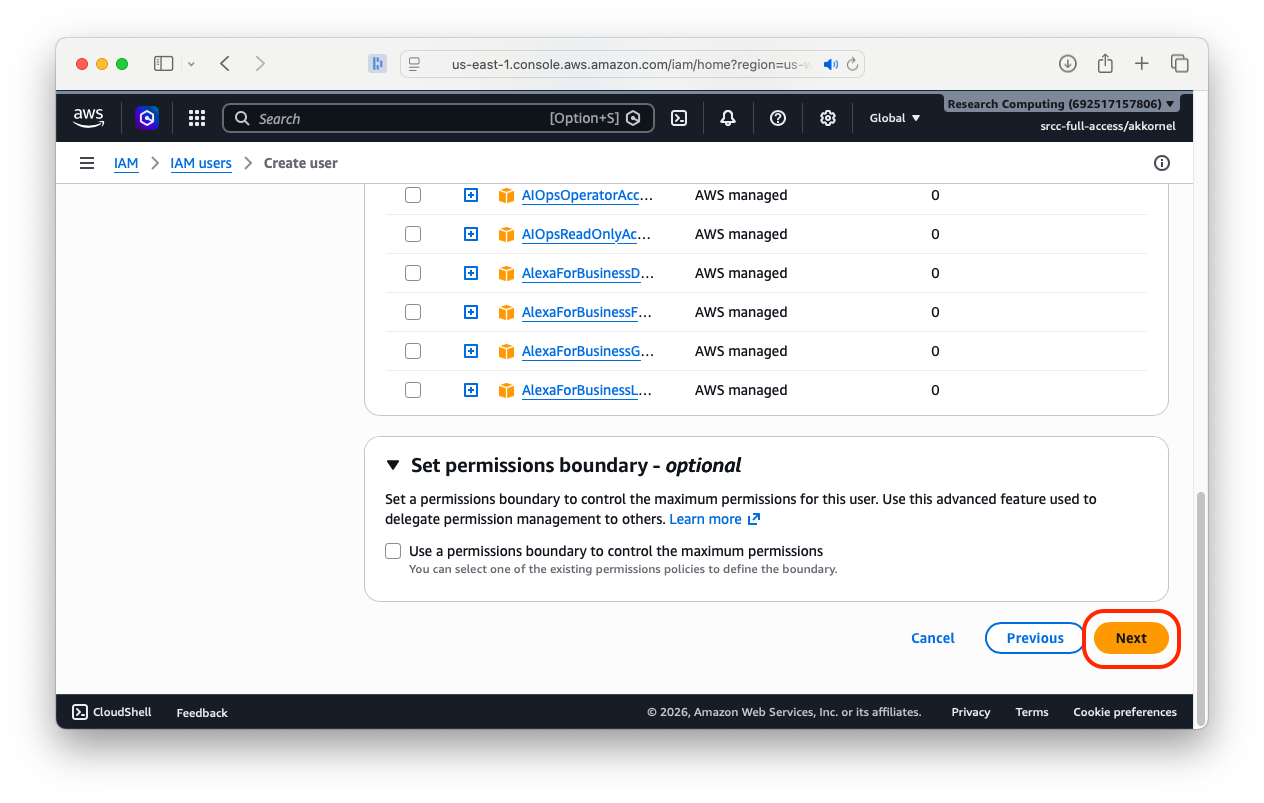
Task: Open Terms link in footer
Action: tap(1032, 712)
